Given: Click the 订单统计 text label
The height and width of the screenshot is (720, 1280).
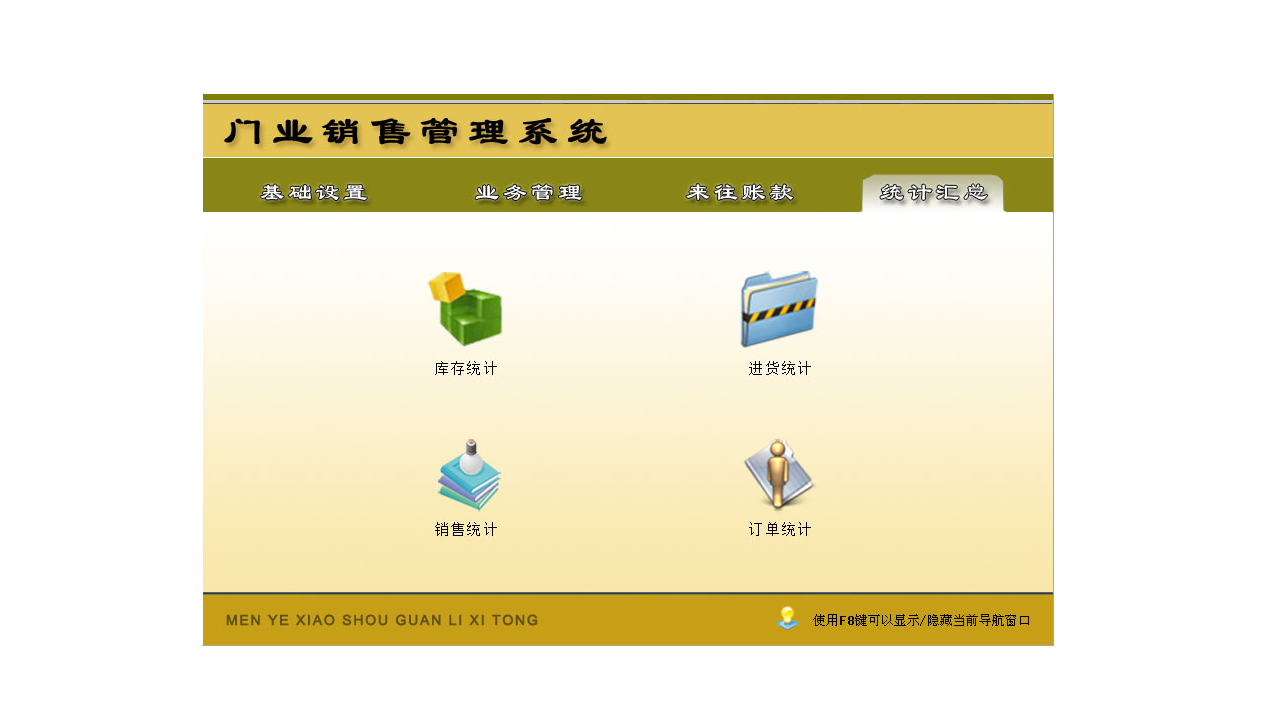Looking at the screenshot, I should pyautogui.click(x=778, y=529).
